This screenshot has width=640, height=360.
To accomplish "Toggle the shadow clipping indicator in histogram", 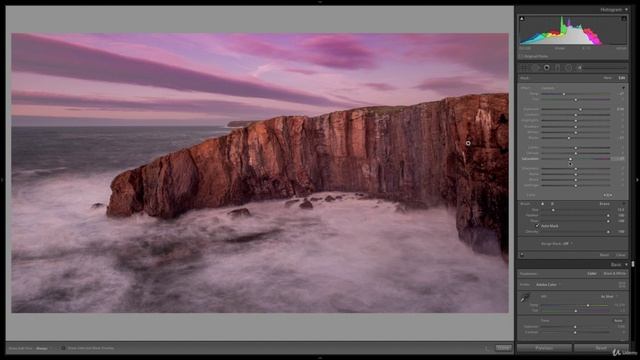I will point(522,19).
